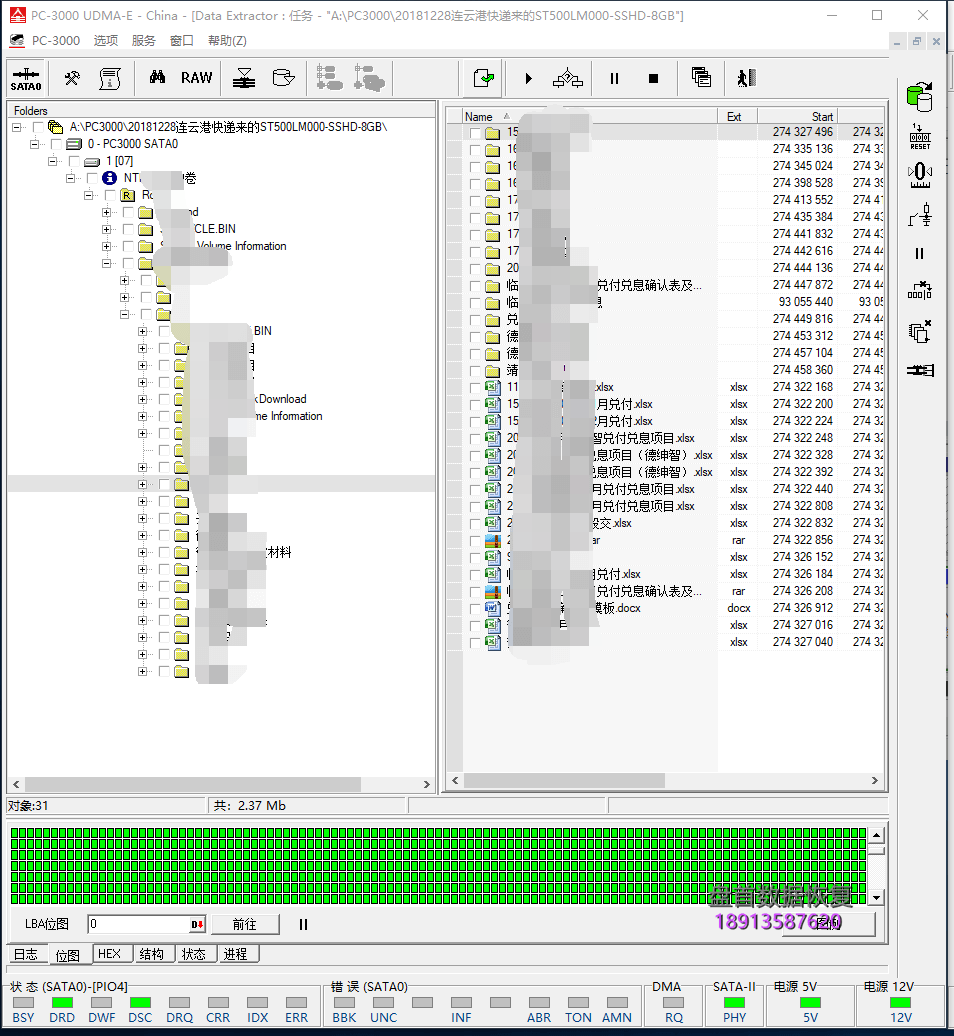Click the SATA0 port icon
This screenshot has height=1036, width=954.
[26, 79]
